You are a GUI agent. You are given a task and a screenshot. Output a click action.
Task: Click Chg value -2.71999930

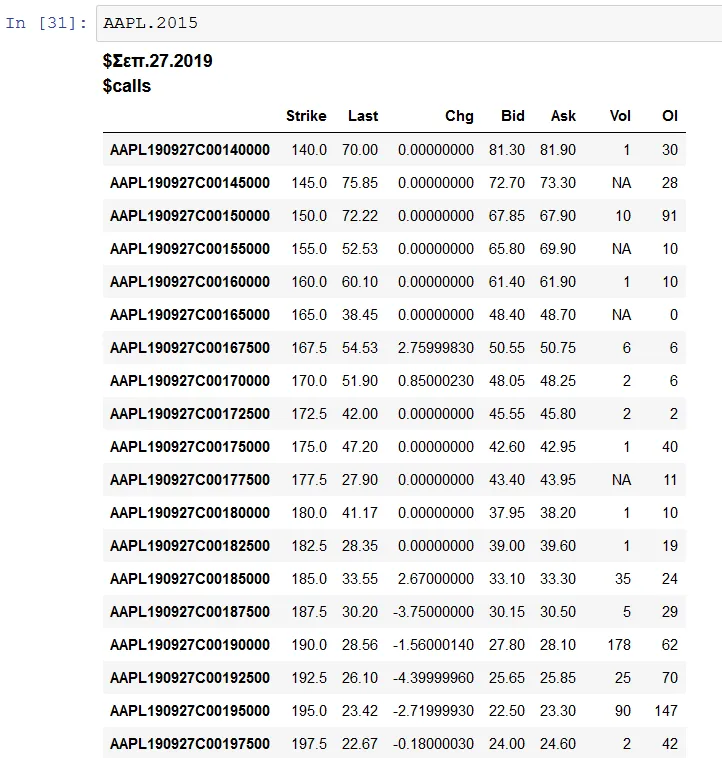tap(433, 711)
